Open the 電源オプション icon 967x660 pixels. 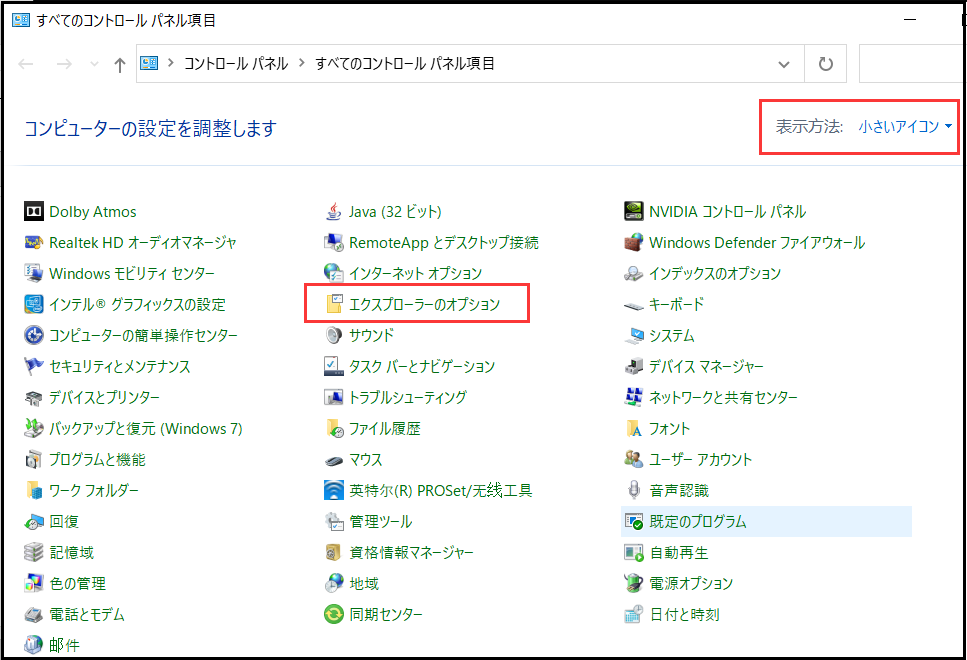[633, 584]
